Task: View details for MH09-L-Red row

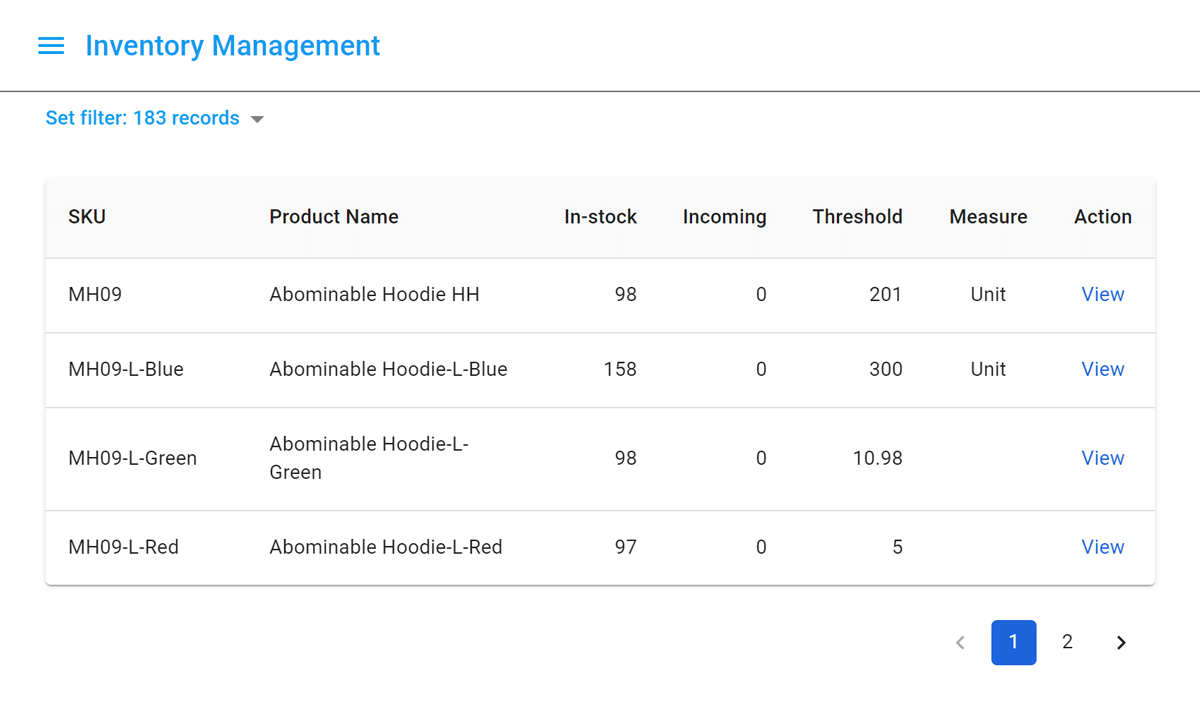Action: [x=1103, y=547]
